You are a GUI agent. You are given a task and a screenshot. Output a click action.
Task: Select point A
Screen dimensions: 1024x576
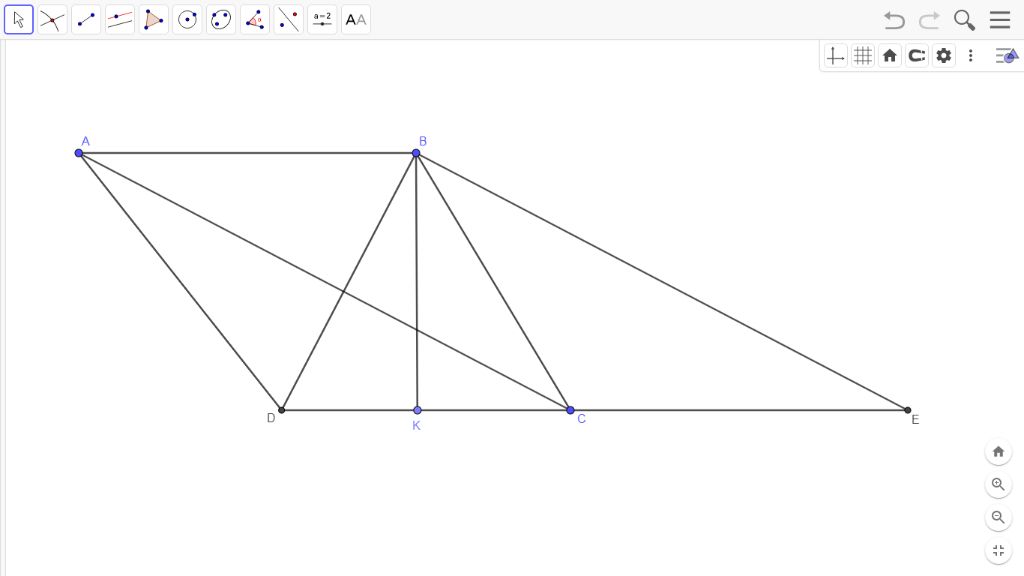[x=79, y=153]
